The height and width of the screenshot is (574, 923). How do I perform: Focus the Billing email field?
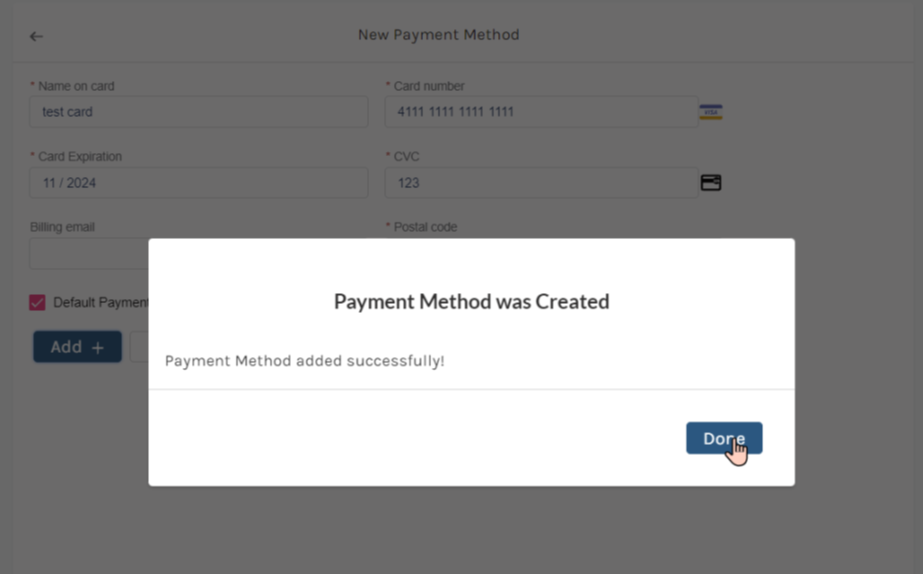pos(88,253)
